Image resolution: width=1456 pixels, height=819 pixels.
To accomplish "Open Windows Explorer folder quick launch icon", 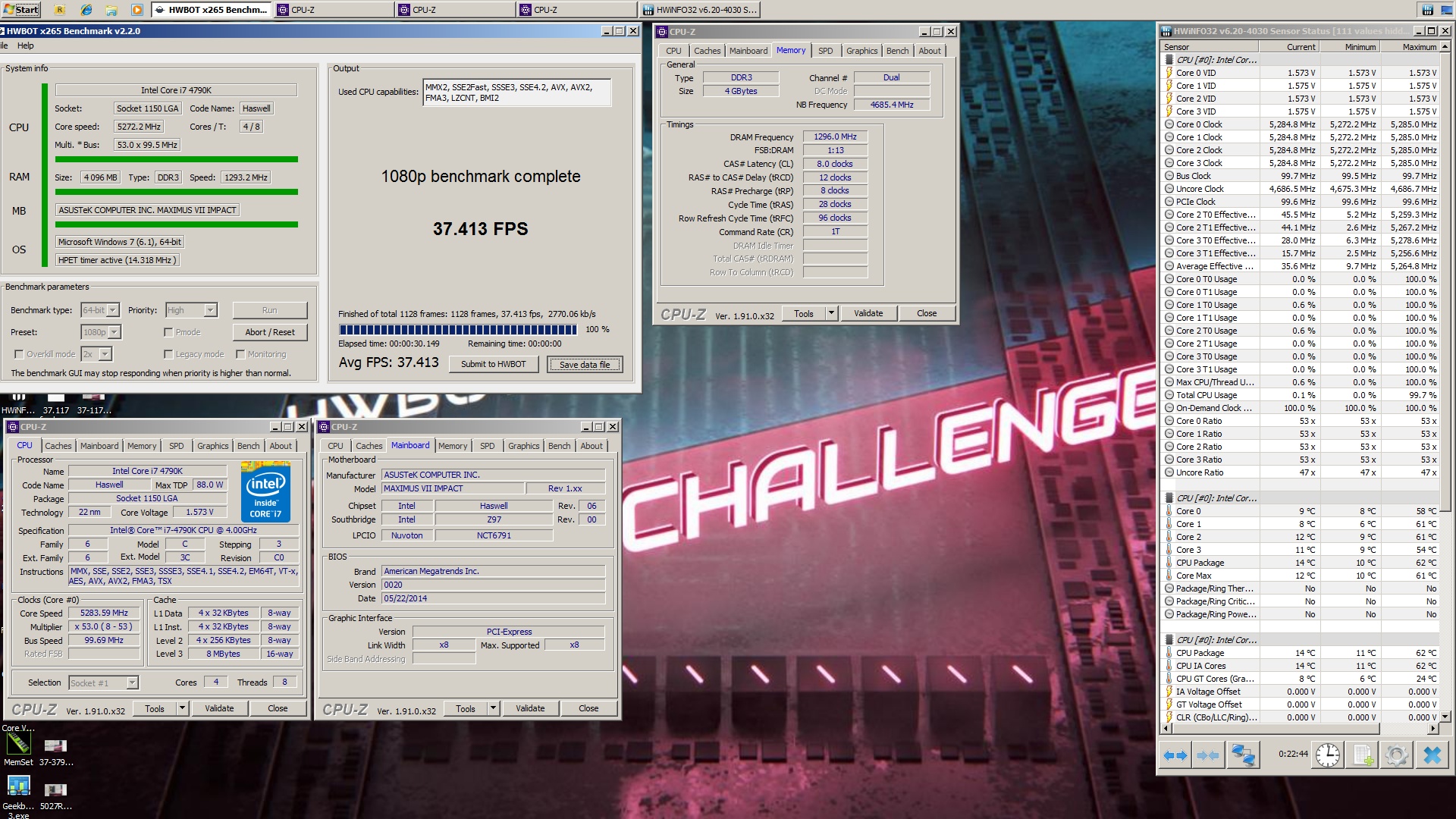I will (x=111, y=10).
